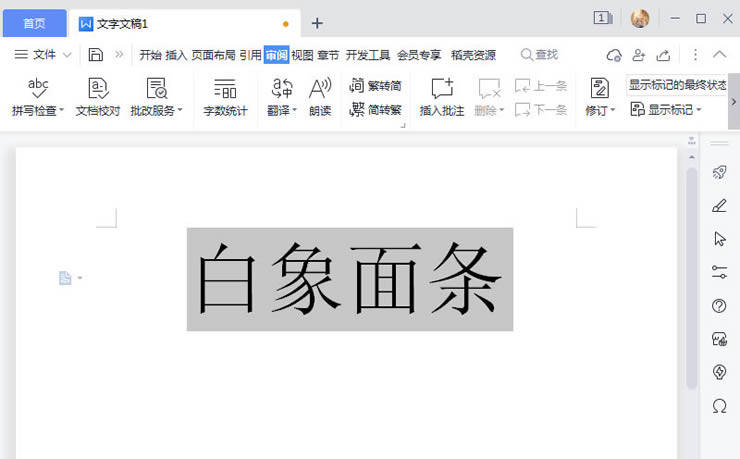Switch to the 开始 ribbon tab

coord(151,55)
